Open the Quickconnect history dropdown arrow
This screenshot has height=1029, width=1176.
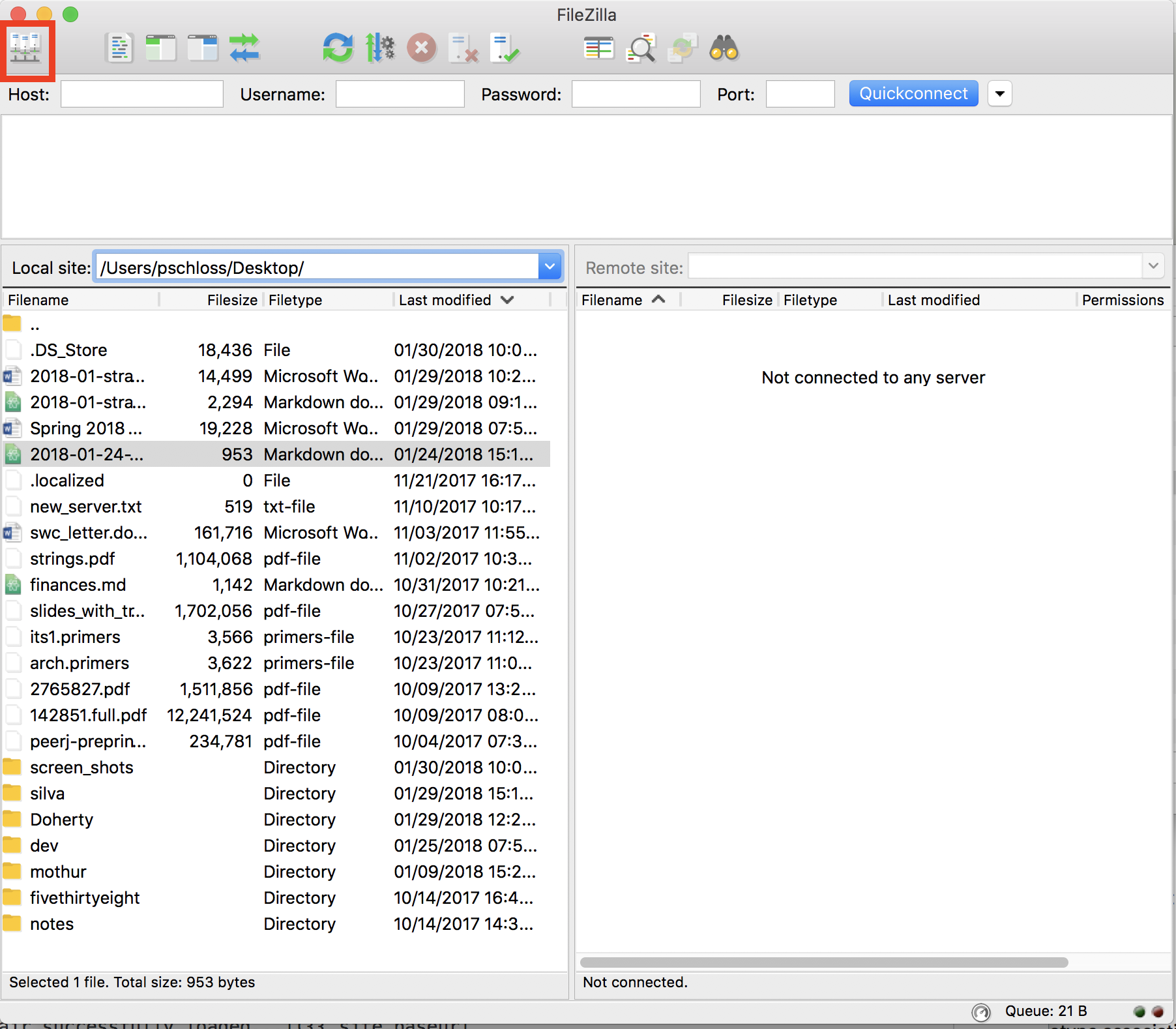(999, 94)
